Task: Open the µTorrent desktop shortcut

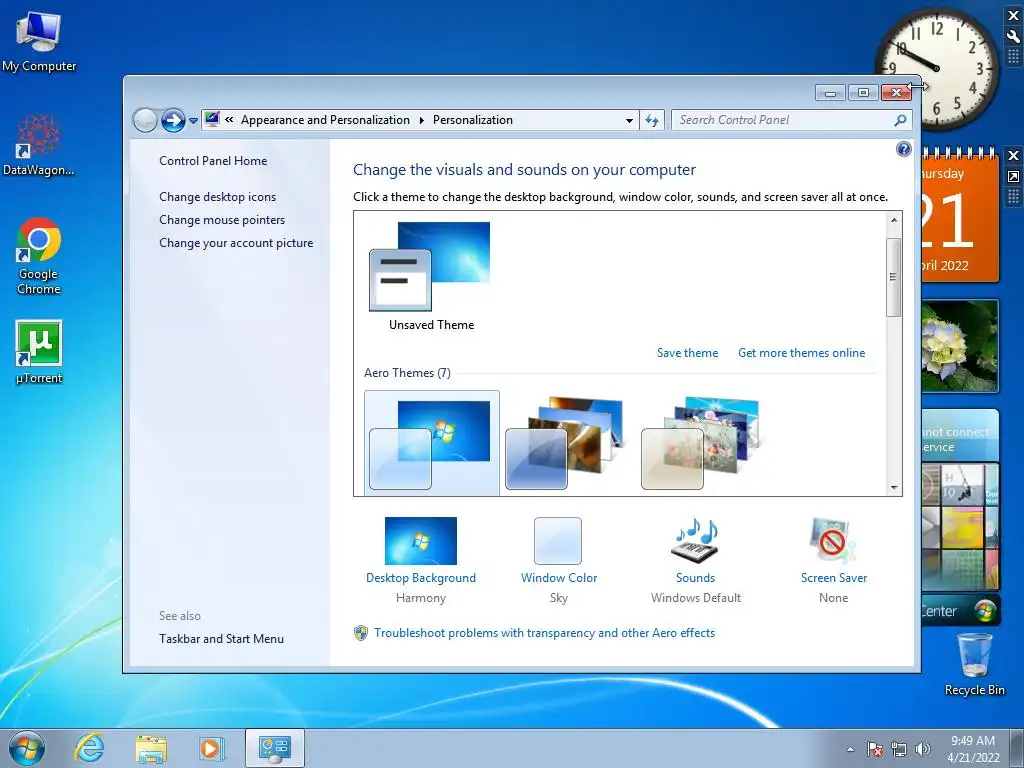Action: (39, 351)
